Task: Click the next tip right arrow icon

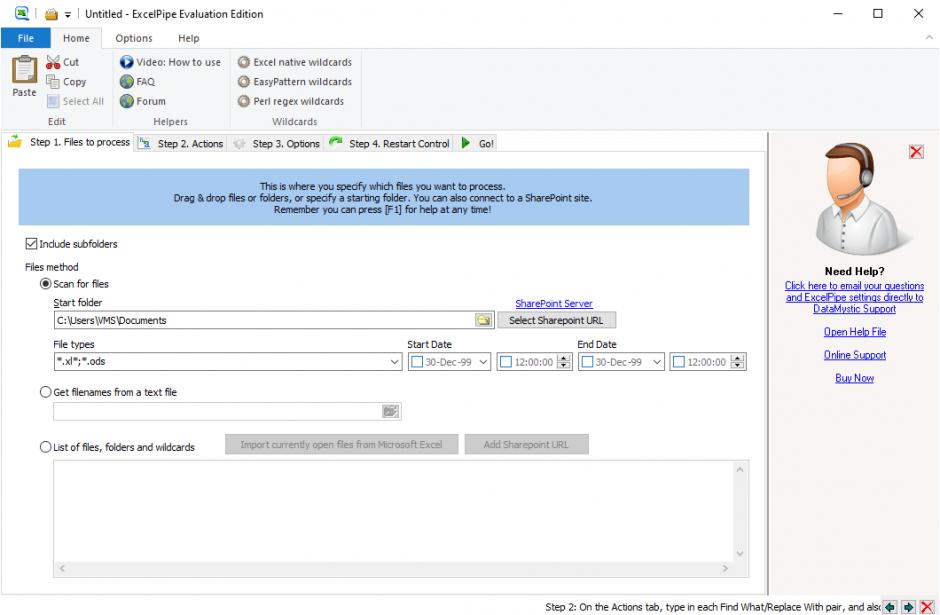Action: [909, 607]
